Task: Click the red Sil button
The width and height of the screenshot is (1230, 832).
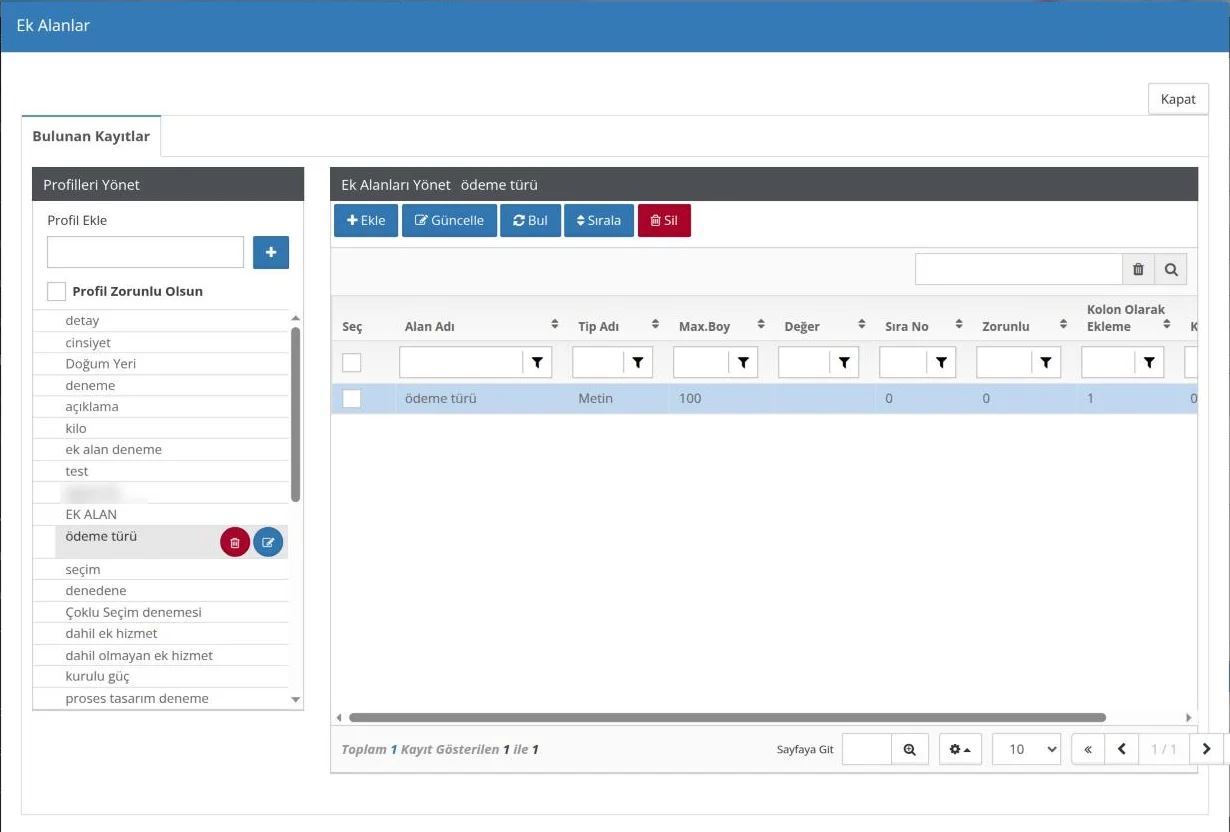Action: (664, 221)
